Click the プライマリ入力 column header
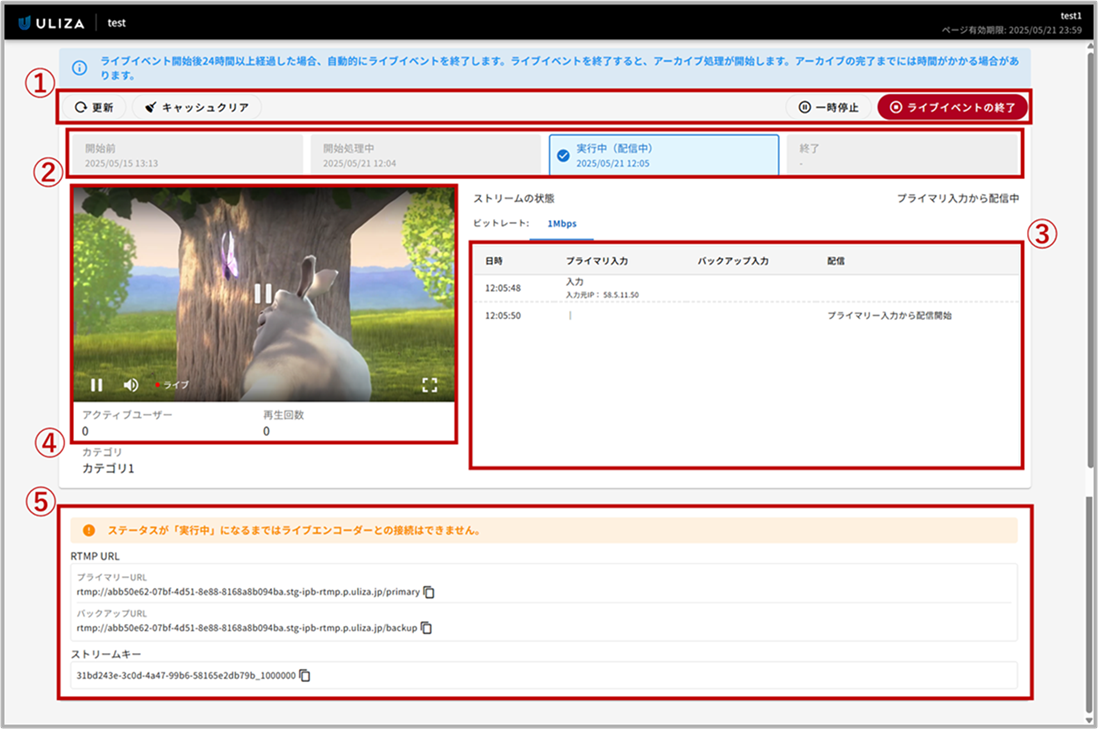The width and height of the screenshot is (1098, 729). point(597,261)
